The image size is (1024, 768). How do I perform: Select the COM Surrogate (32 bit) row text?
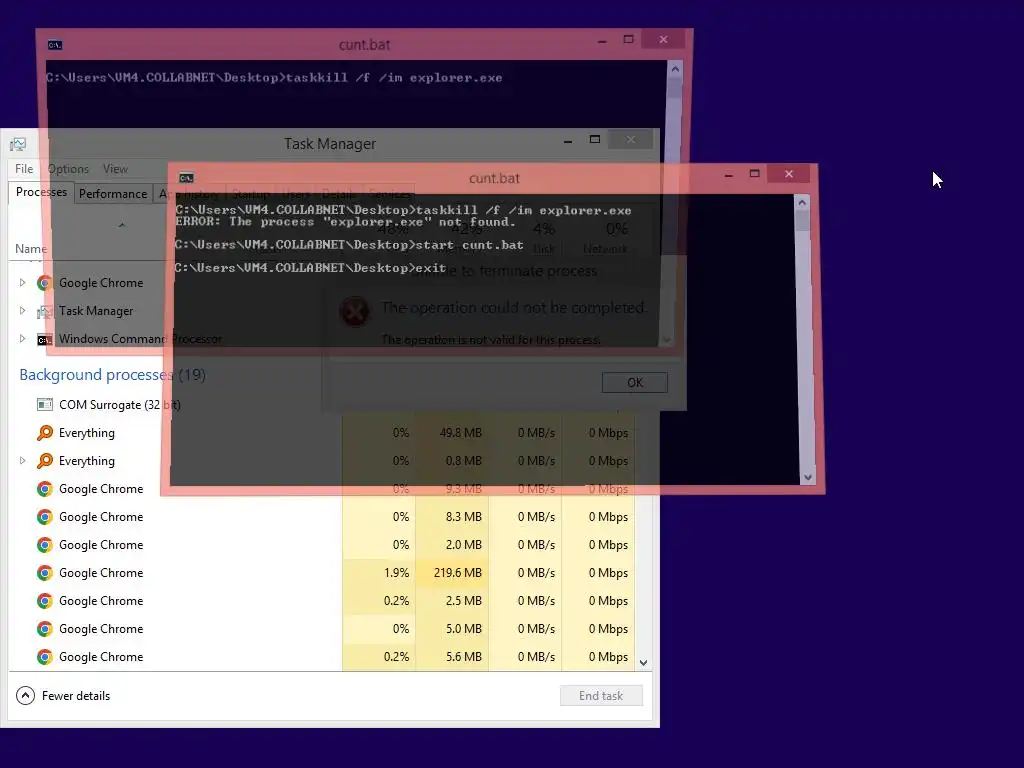coord(120,405)
